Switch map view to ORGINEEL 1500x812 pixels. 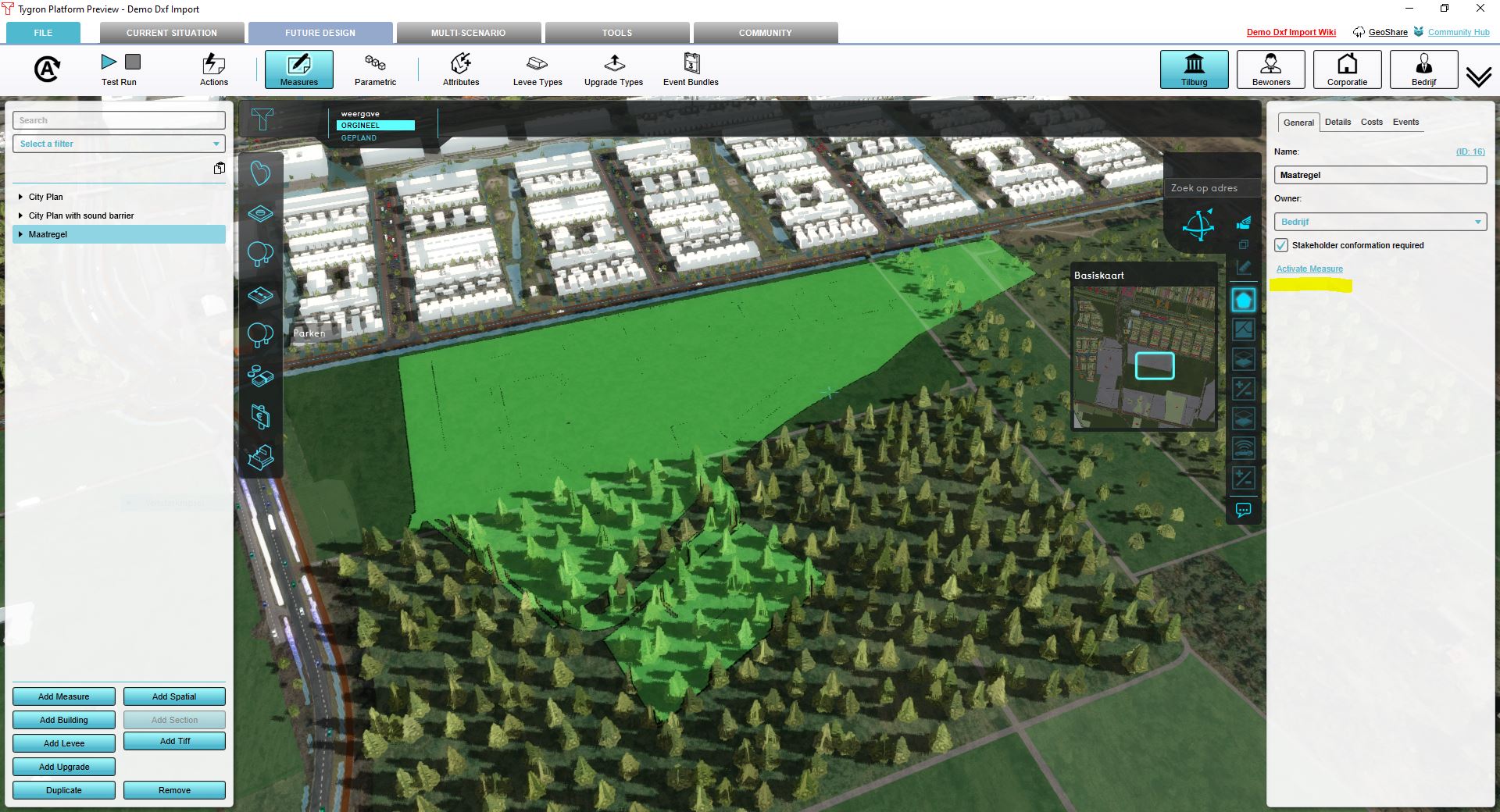375,126
